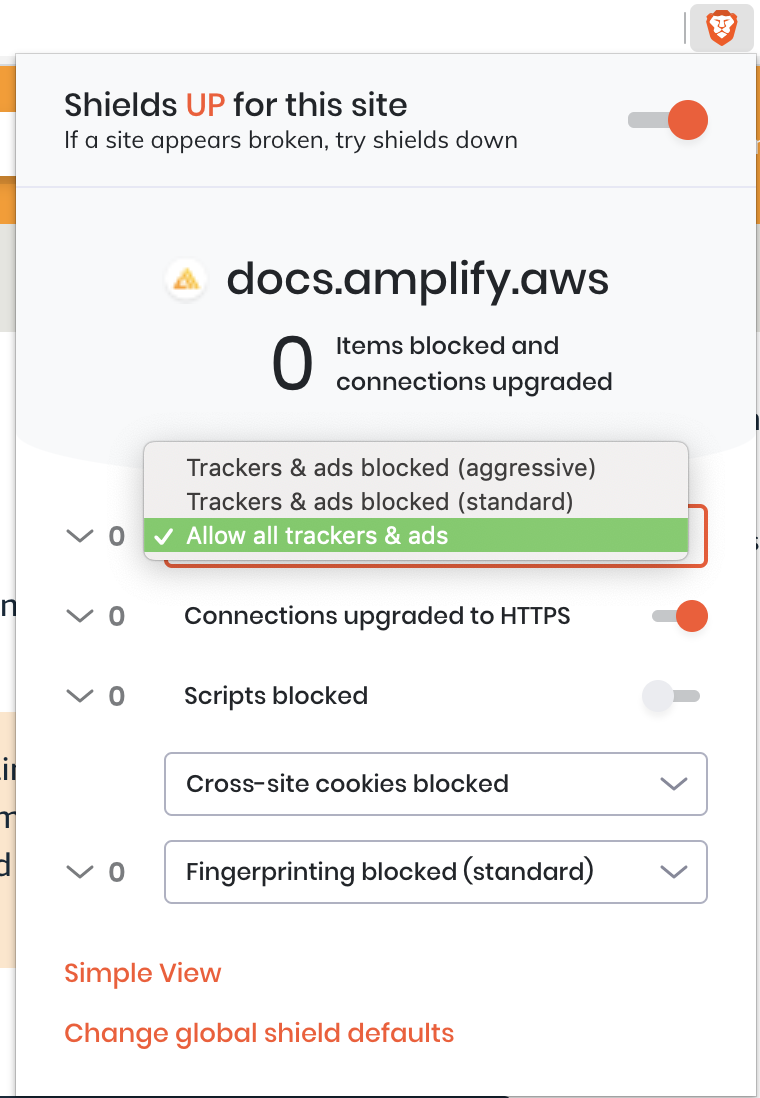Click the Brave lion Shields icon
Viewport: 760px width, 1098px height.
click(x=721, y=28)
